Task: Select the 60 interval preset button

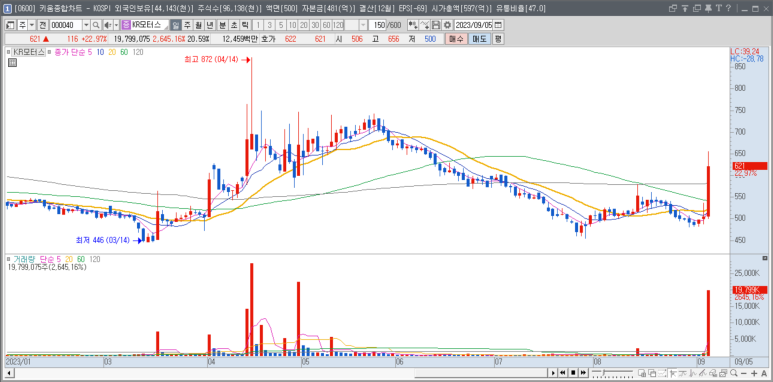Action: 326,25
